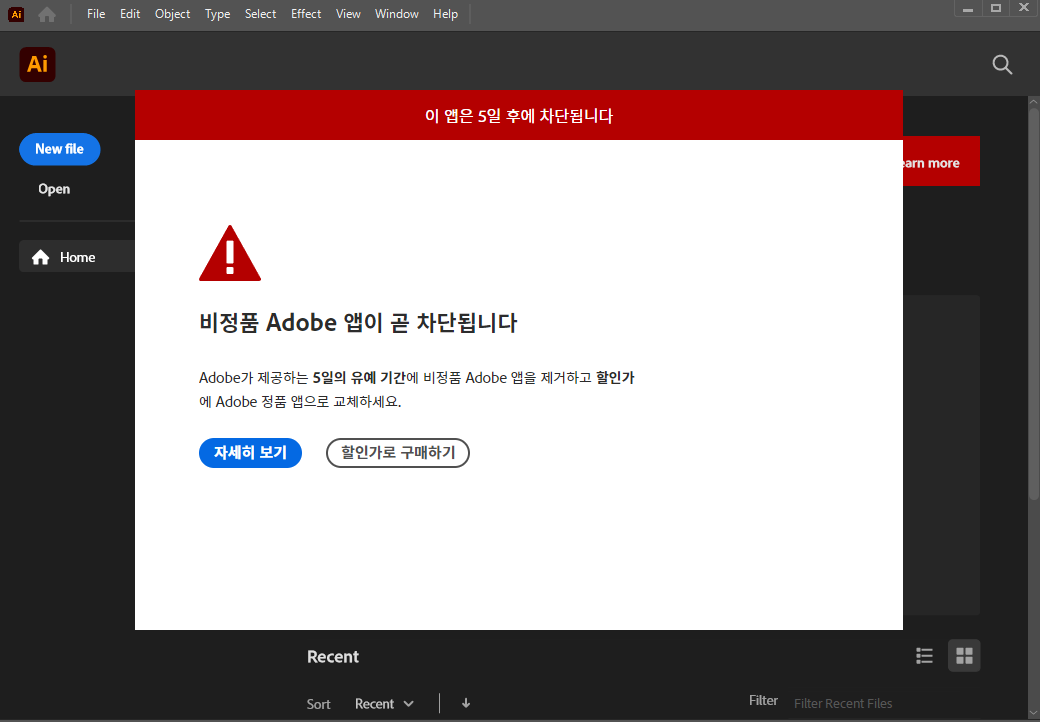Screen dimensions: 1040x722
Task: Close the Illustrator window
Action: pyautogui.click(x=1024, y=8)
